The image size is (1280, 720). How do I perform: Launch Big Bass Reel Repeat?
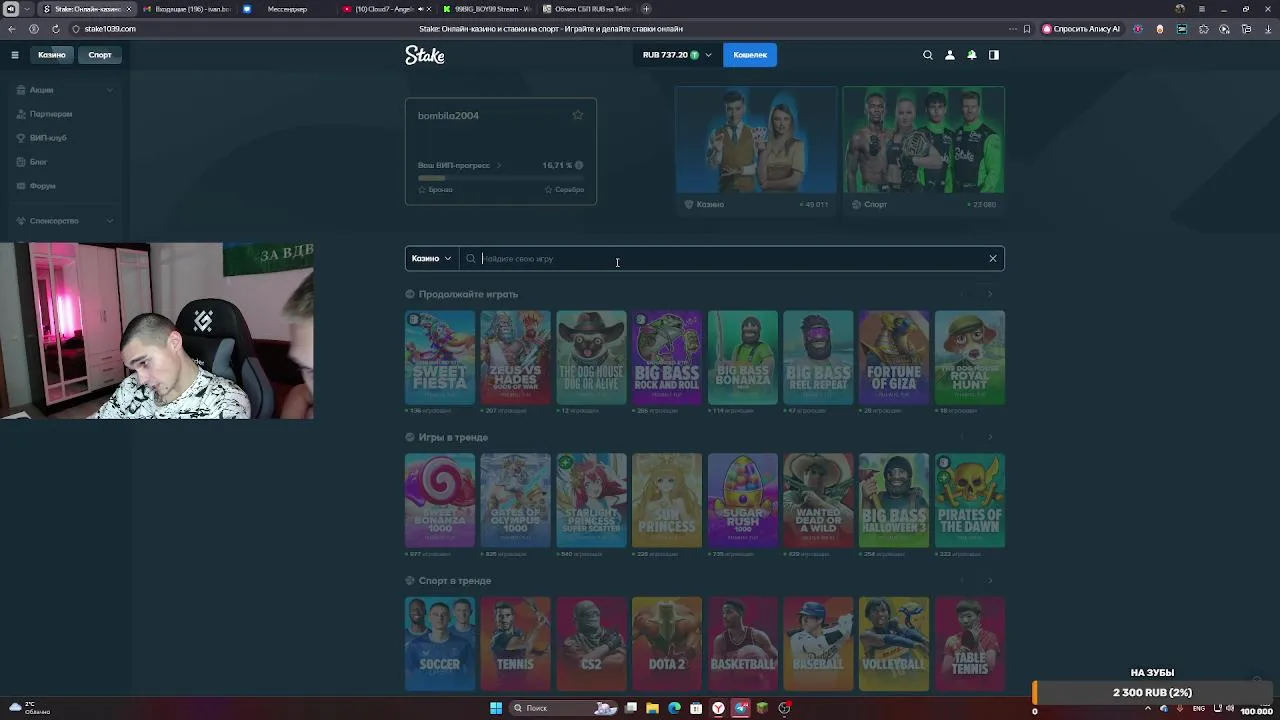coord(818,358)
